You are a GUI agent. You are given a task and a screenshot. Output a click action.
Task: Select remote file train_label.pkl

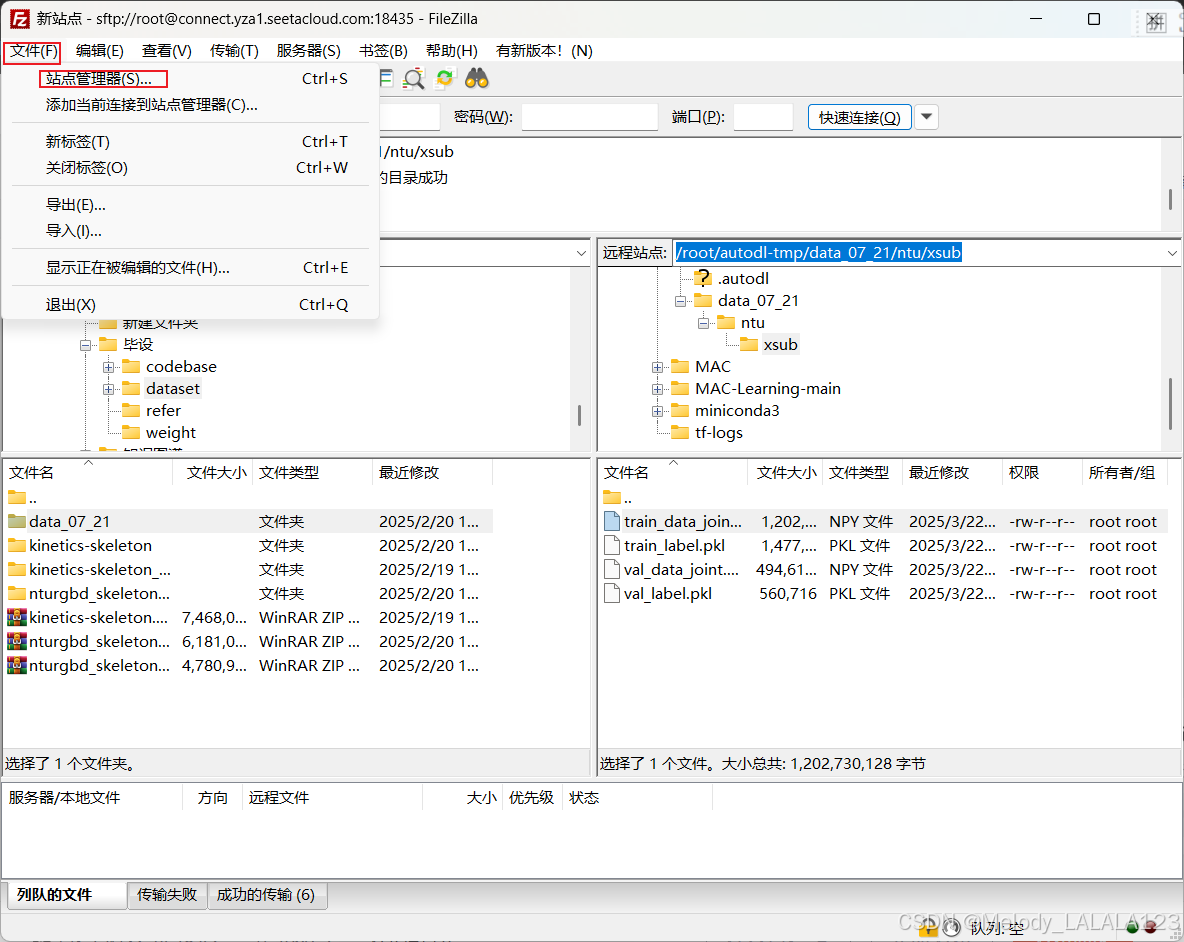[x=884, y=546]
